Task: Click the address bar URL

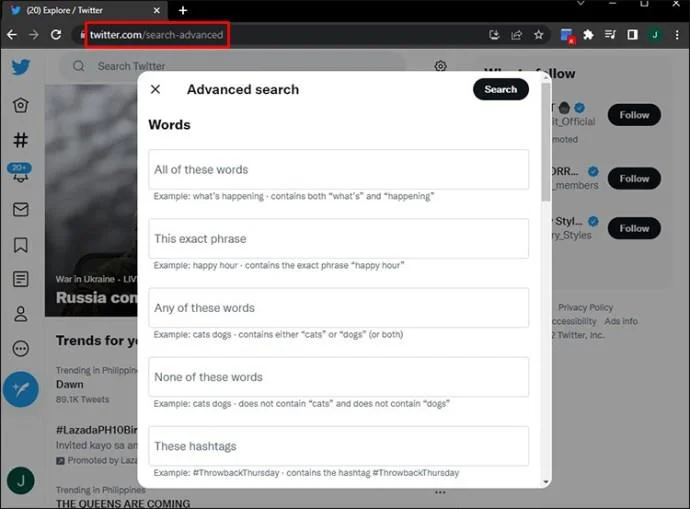Action: [x=156, y=35]
